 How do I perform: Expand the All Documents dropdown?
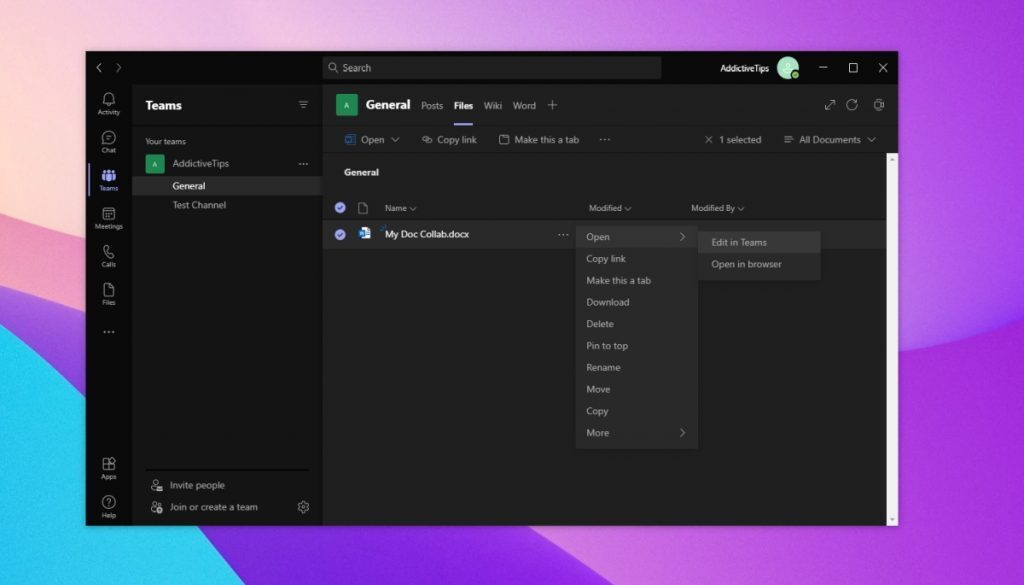click(x=829, y=139)
